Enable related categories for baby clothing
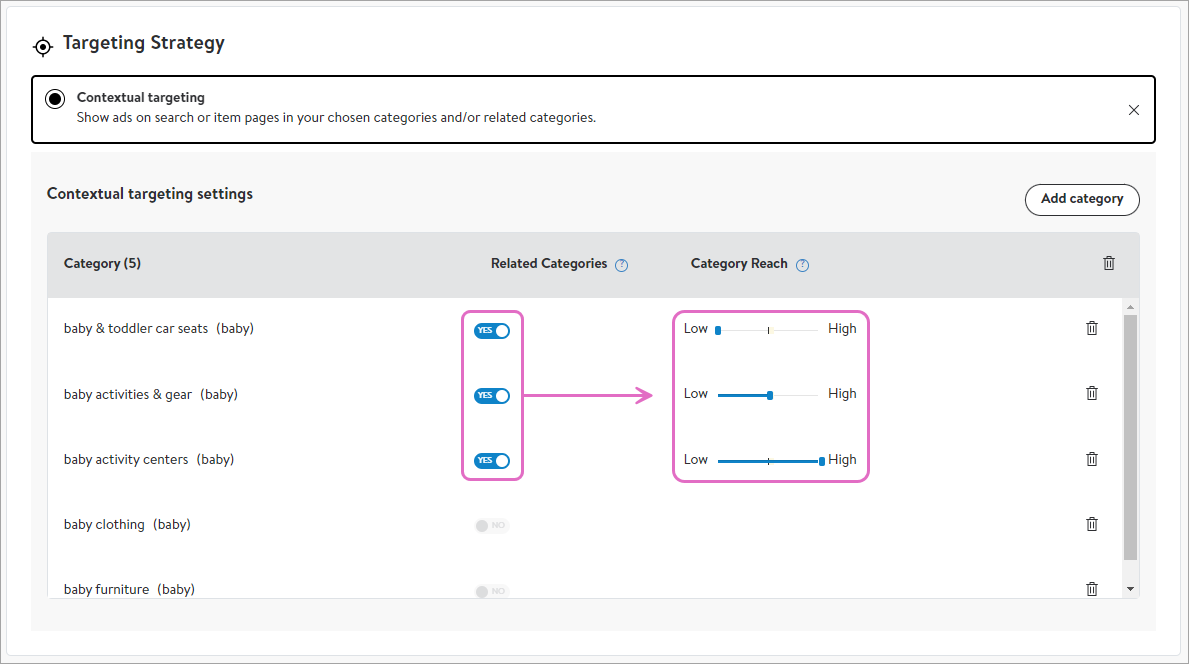The width and height of the screenshot is (1189, 664). pos(492,526)
